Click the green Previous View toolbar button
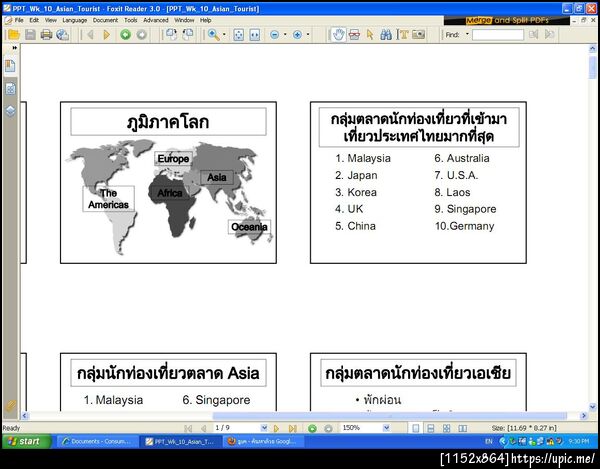 126,35
